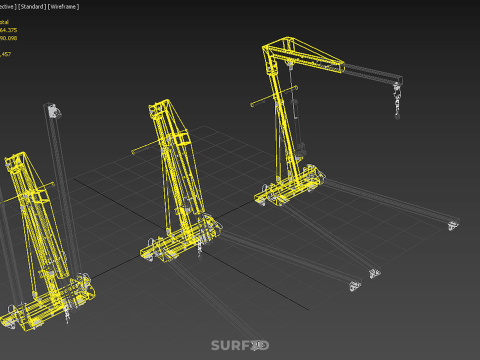Open the [Standard] viewport shading menu

[32, 7]
